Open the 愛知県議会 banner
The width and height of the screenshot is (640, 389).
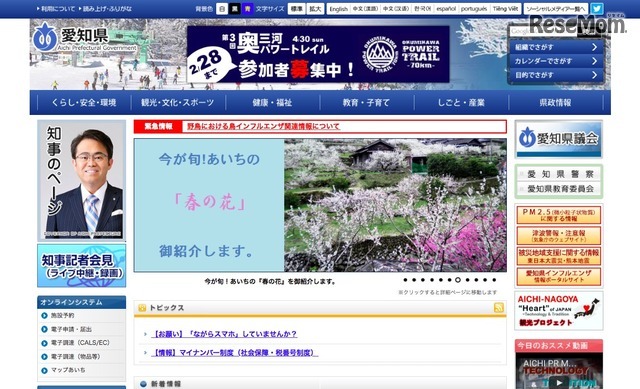pyautogui.click(x=559, y=139)
